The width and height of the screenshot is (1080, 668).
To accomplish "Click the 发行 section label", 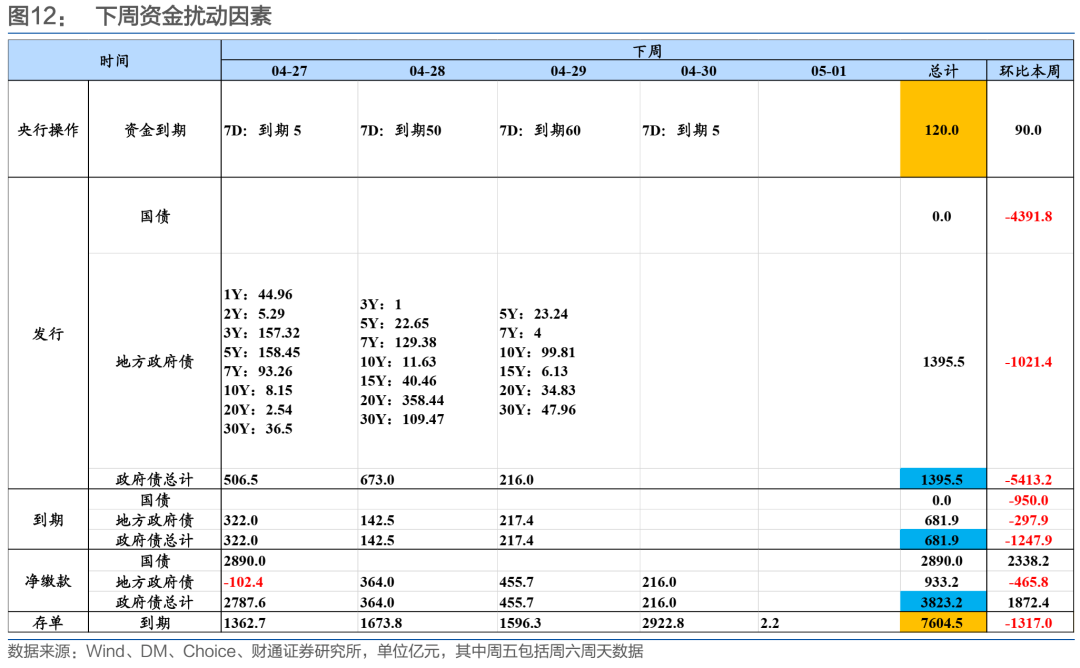I will 48,333.
